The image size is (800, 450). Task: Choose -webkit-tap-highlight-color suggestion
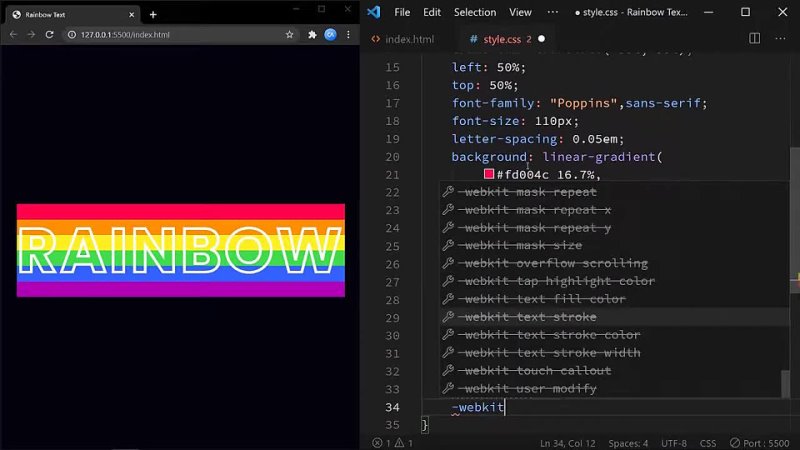(614, 282)
